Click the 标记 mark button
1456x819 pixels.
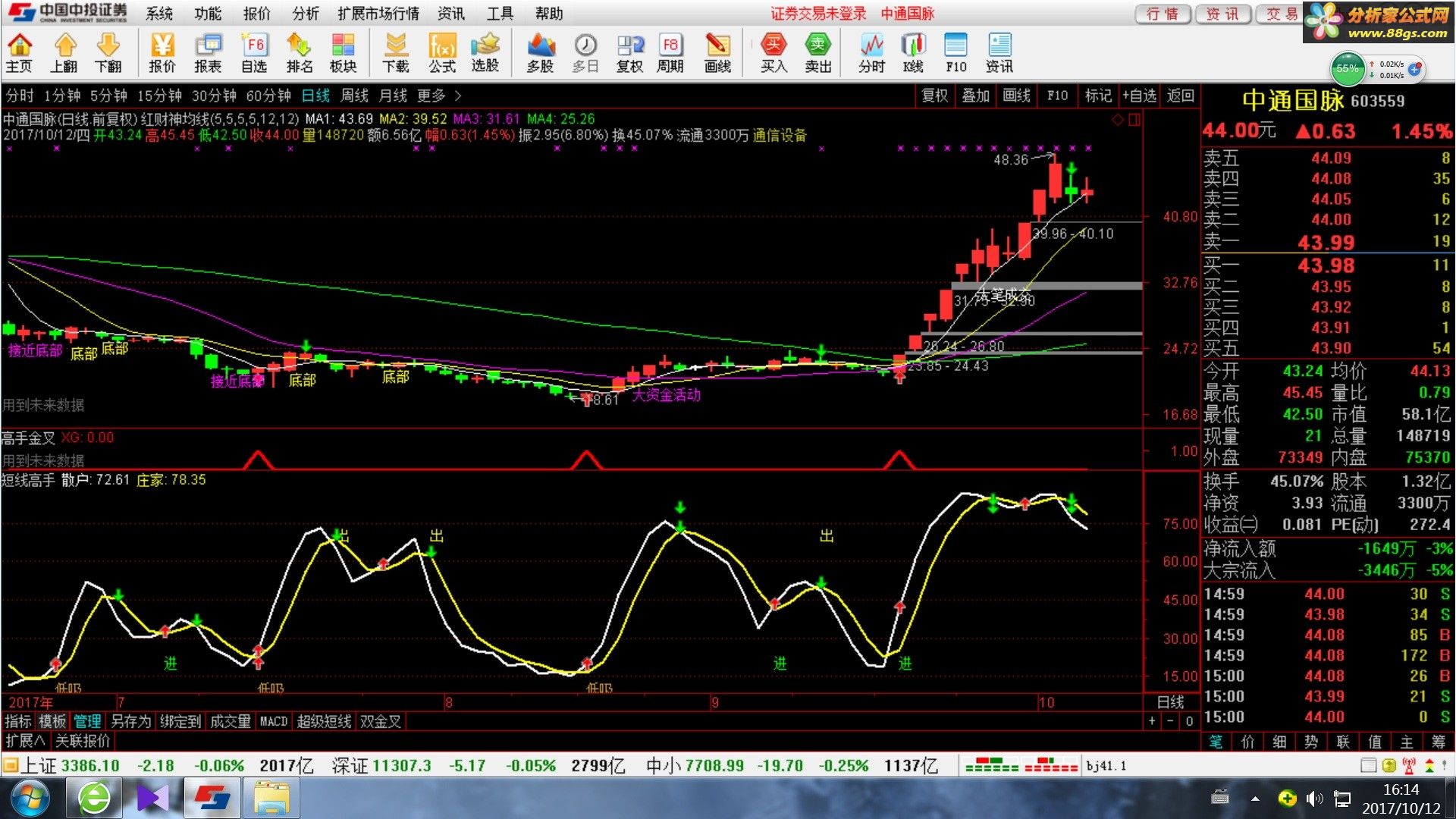pyautogui.click(x=1098, y=96)
